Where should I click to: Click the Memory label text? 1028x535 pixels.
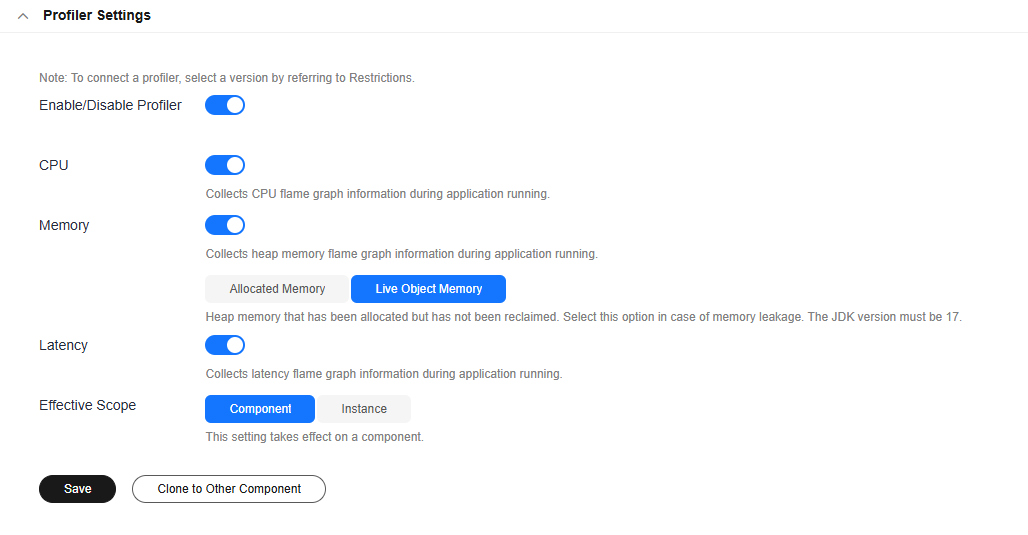pos(64,225)
